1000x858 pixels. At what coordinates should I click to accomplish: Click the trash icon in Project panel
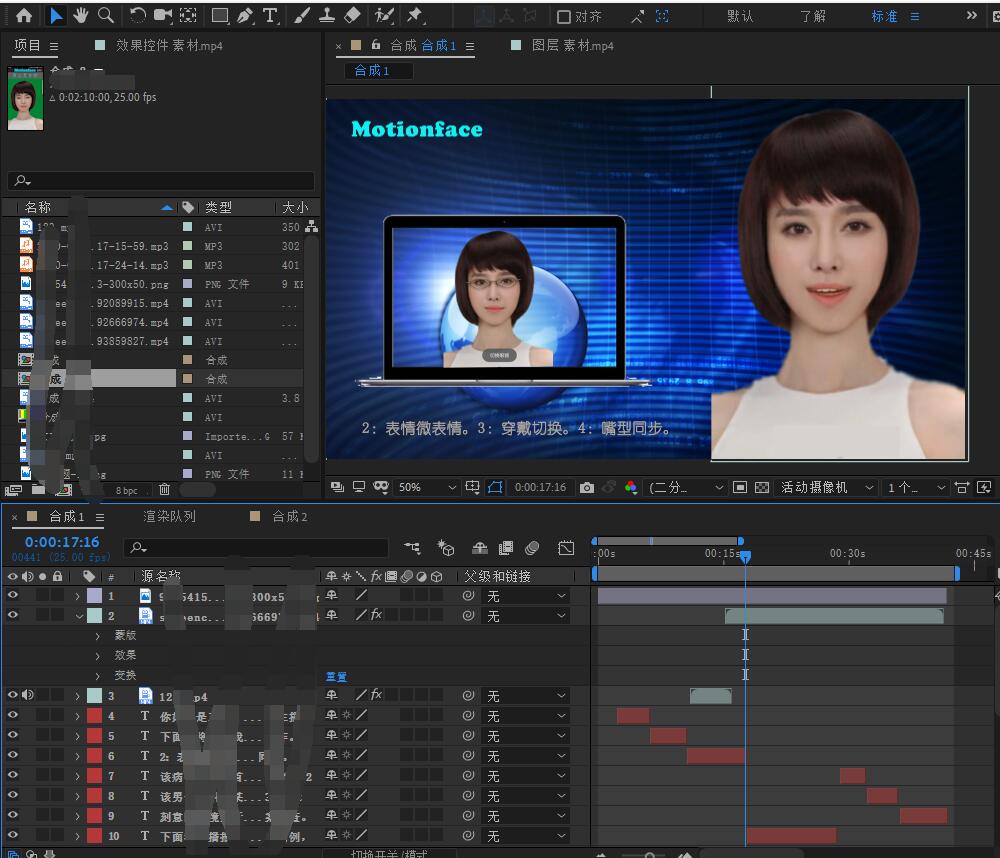click(164, 489)
